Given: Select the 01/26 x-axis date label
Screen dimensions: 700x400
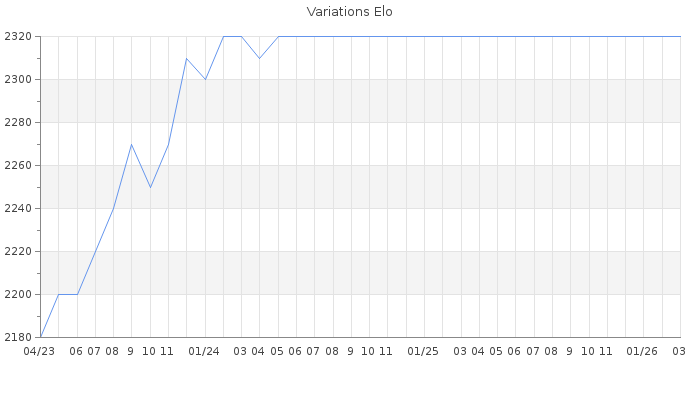Looking at the screenshot, I should point(642,351).
